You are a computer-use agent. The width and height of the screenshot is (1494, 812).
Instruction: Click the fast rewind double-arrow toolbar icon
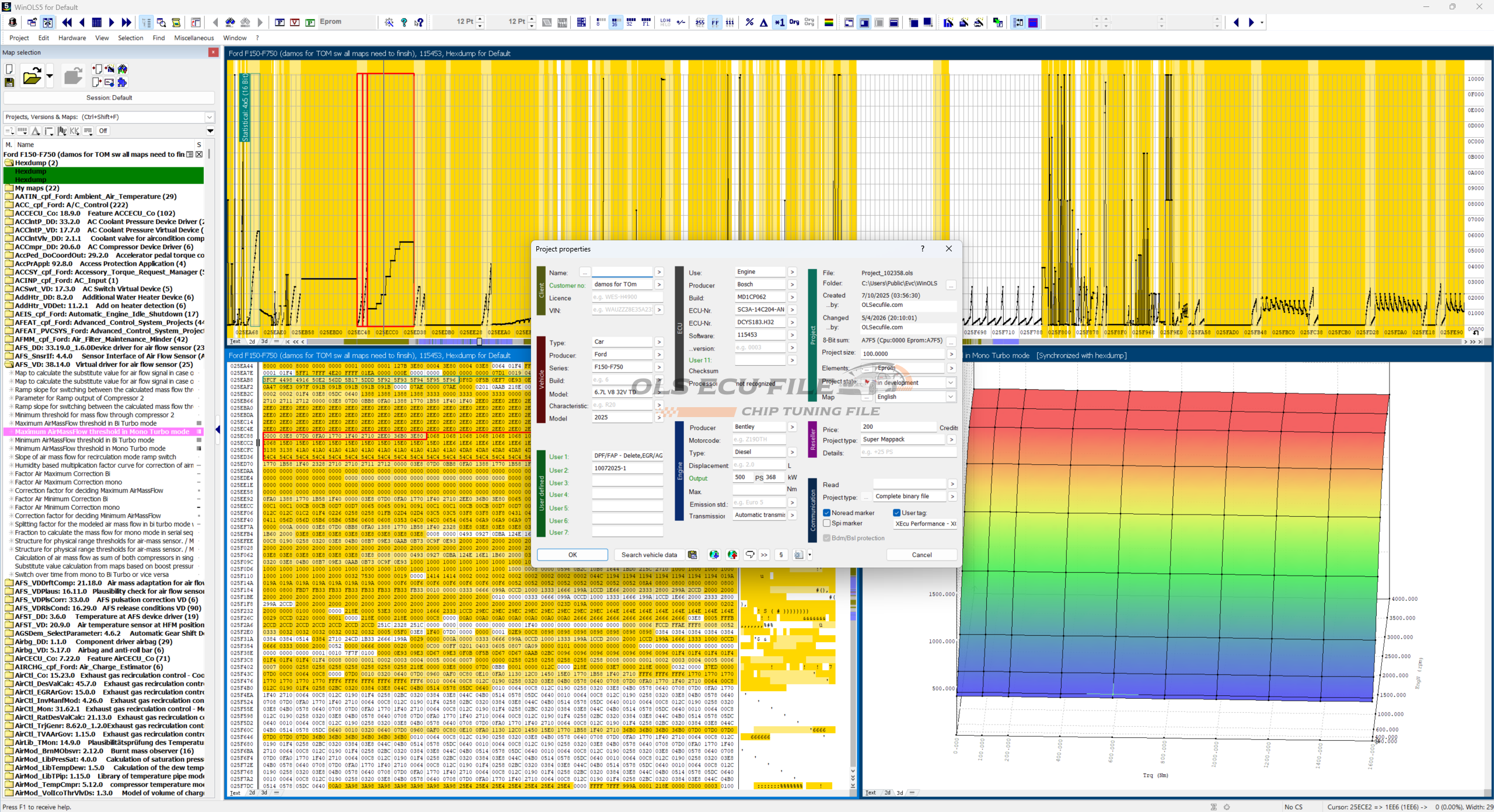point(67,22)
